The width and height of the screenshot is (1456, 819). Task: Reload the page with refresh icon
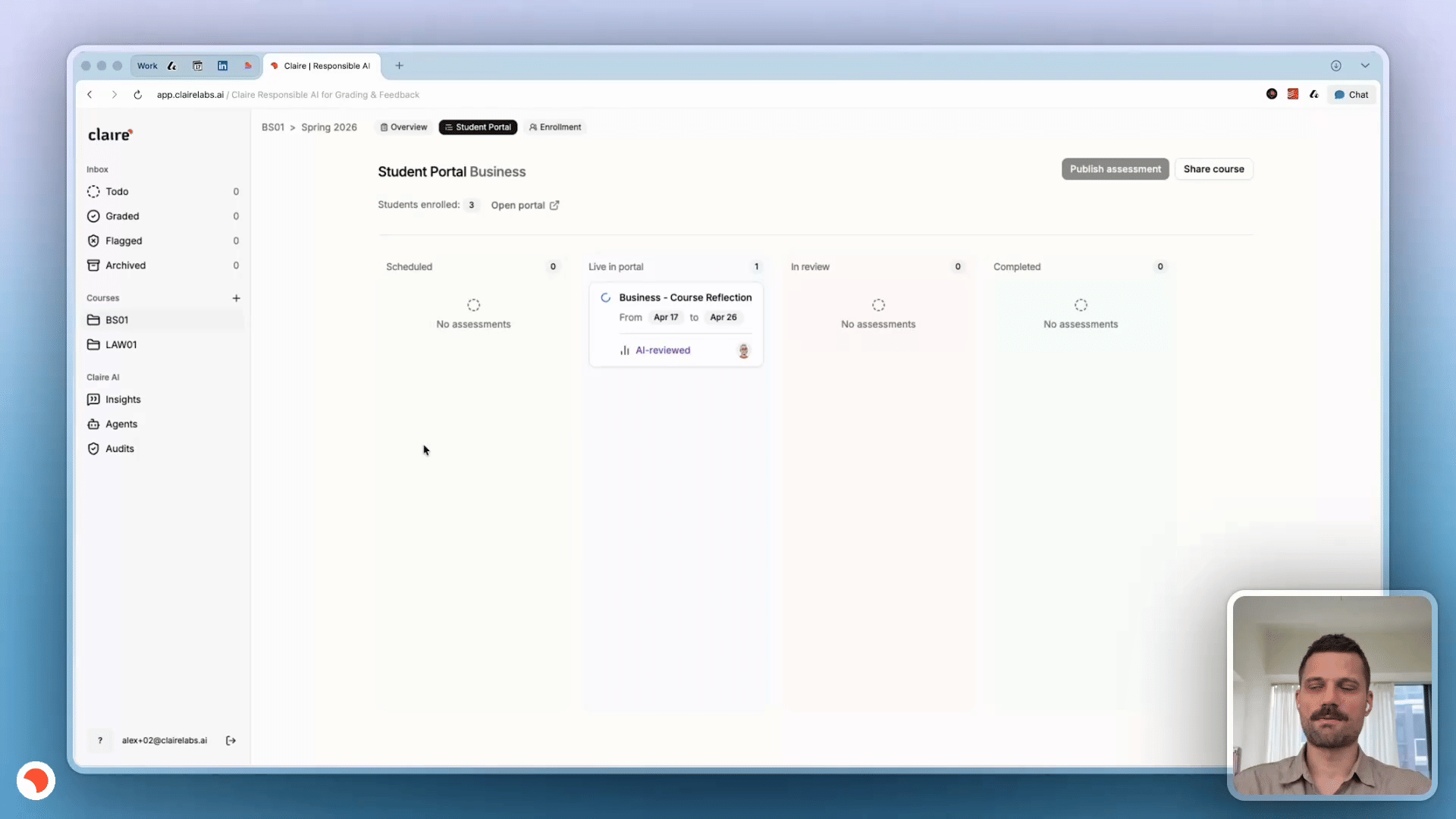(x=137, y=95)
